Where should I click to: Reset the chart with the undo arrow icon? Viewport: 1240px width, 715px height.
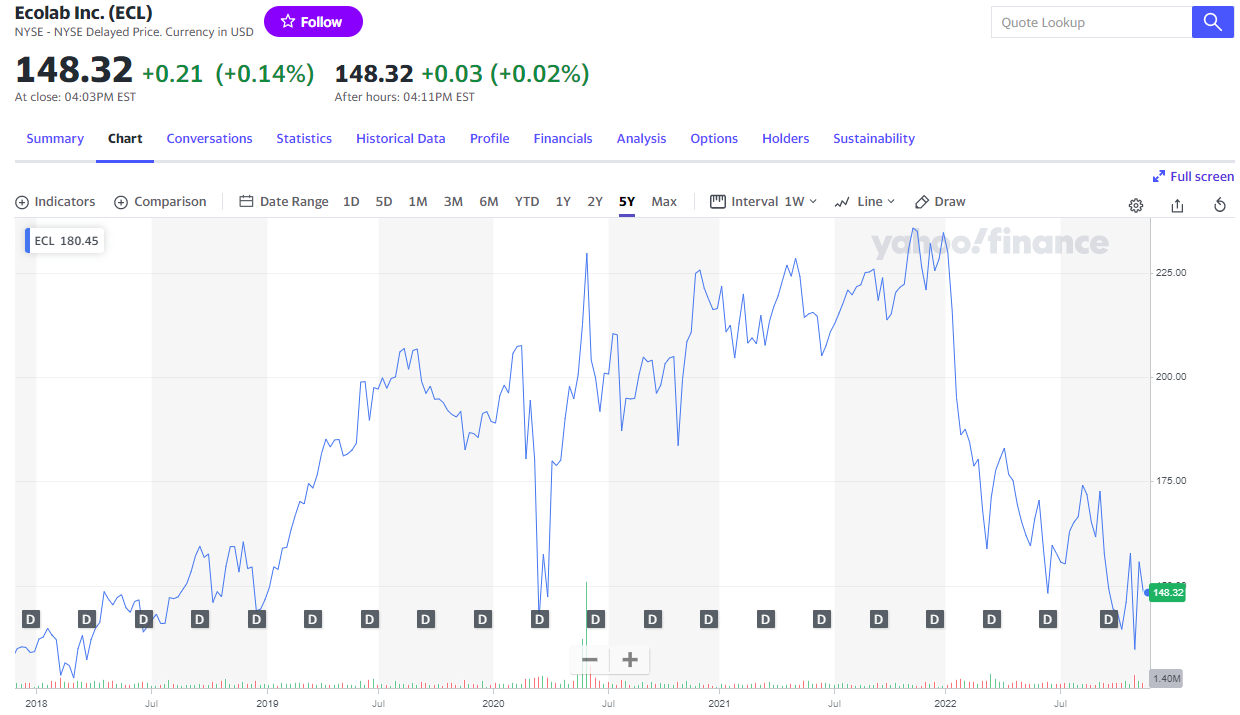pos(1220,205)
